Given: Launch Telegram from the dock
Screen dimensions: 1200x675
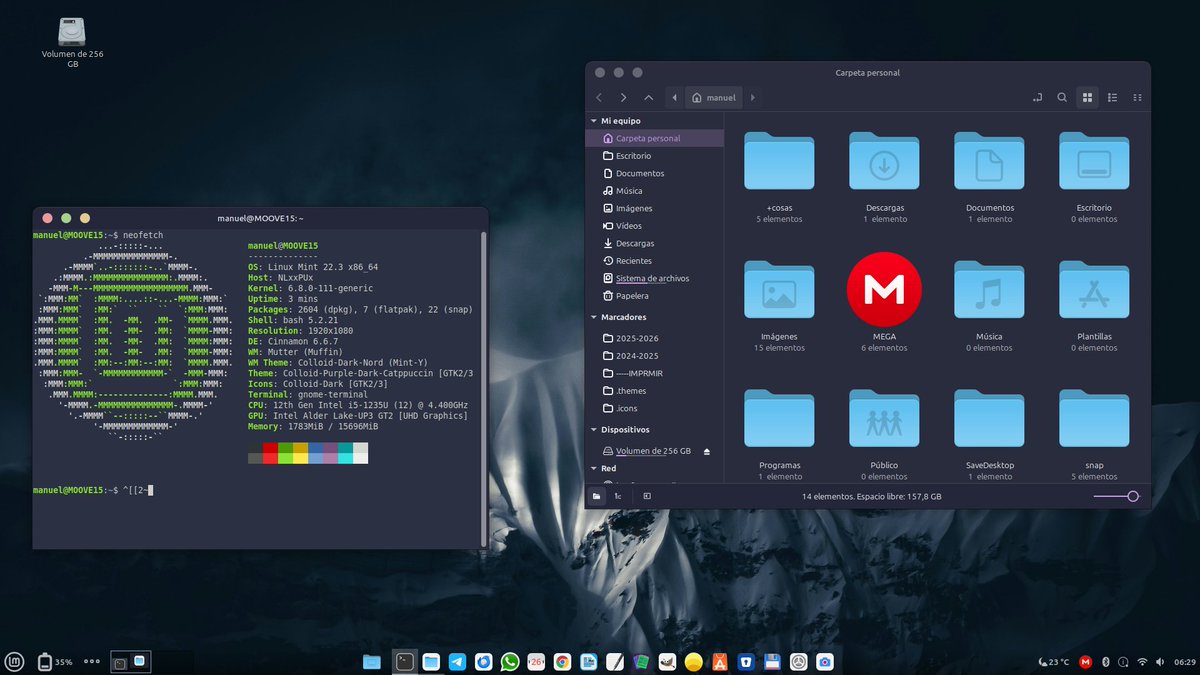Looking at the screenshot, I should coord(457,661).
